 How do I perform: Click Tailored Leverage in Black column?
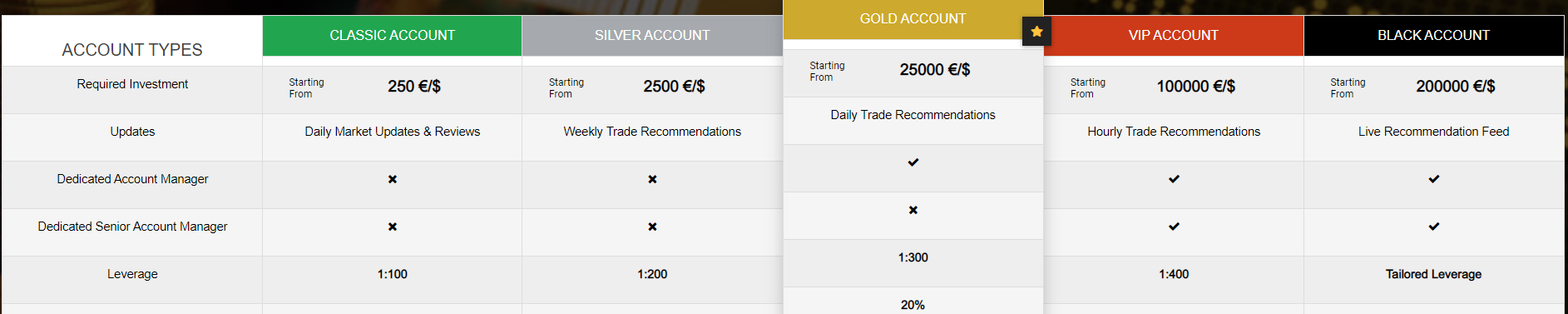[1434, 274]
